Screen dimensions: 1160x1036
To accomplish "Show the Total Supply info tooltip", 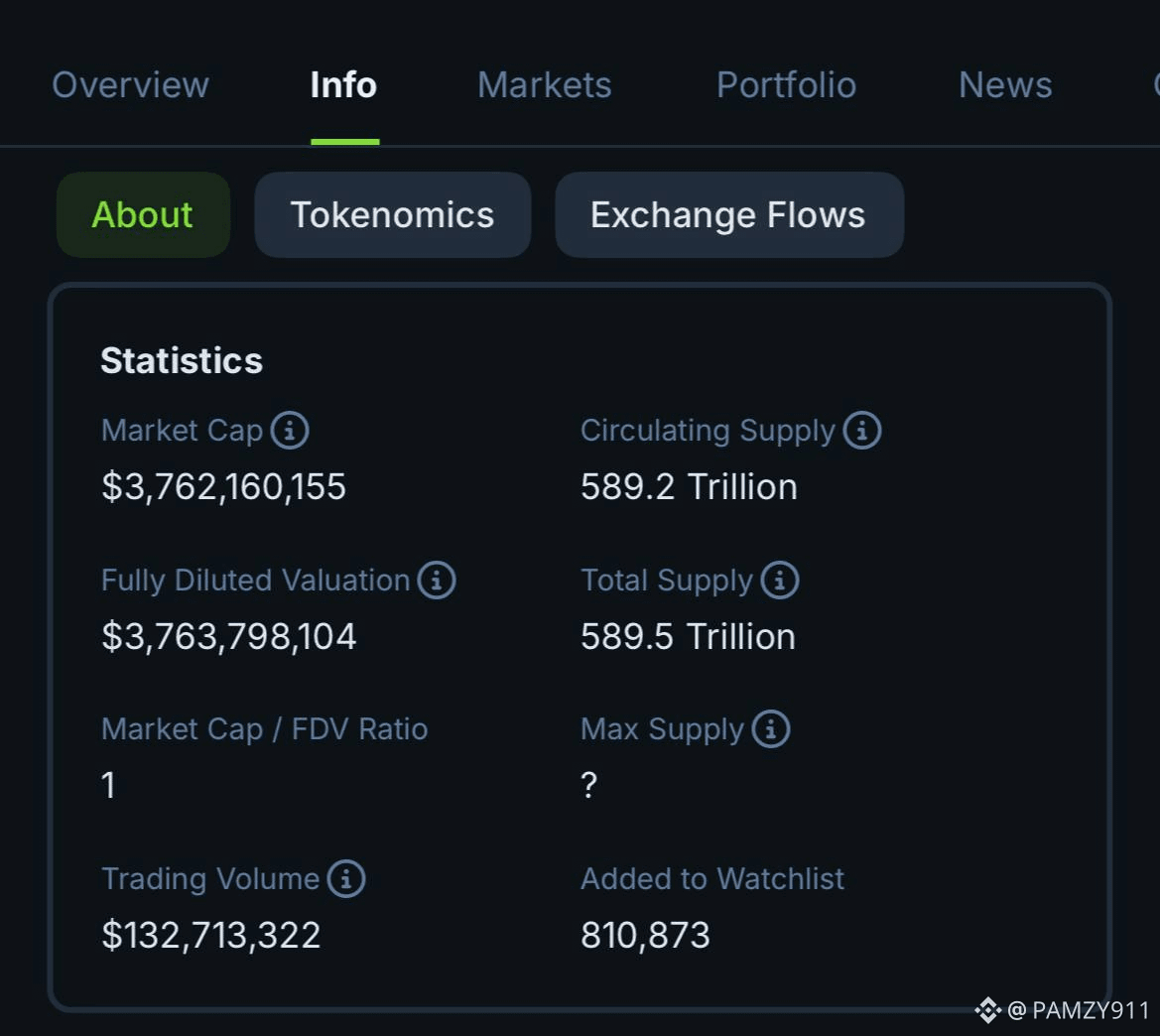I will click(780, 581).
